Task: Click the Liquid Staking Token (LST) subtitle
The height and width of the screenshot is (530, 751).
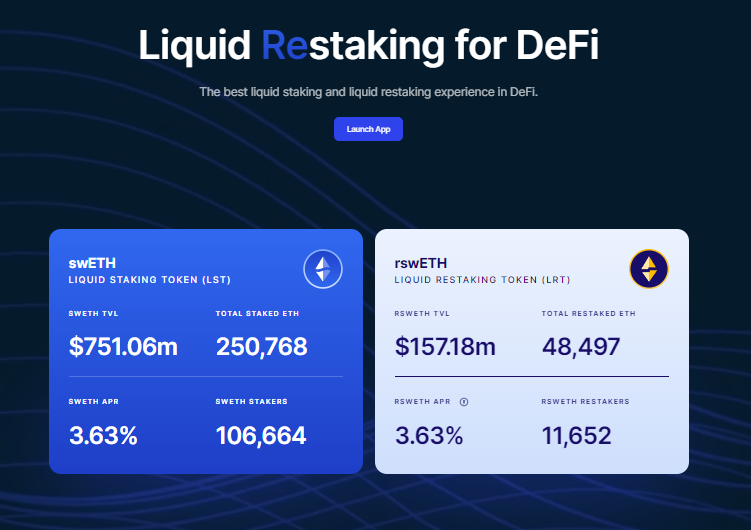Action: coord(150,280)
